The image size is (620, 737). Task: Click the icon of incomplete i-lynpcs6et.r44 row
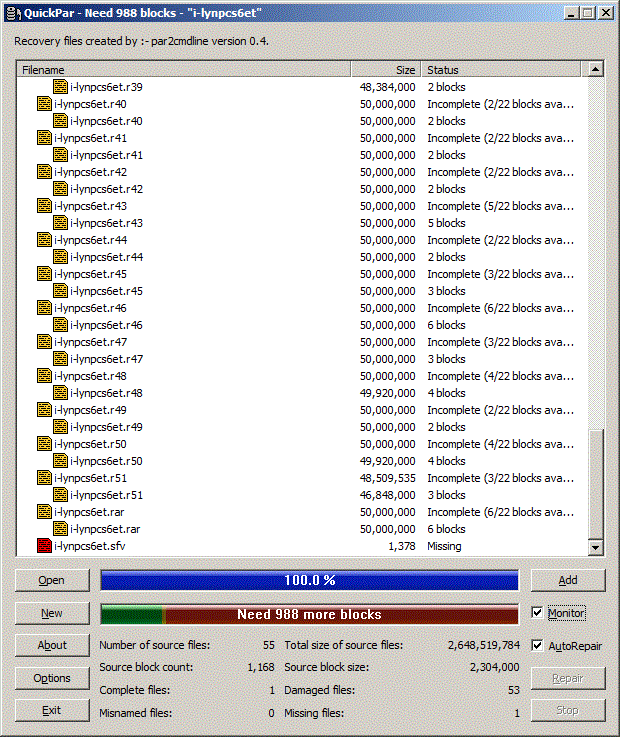point(44,240)
